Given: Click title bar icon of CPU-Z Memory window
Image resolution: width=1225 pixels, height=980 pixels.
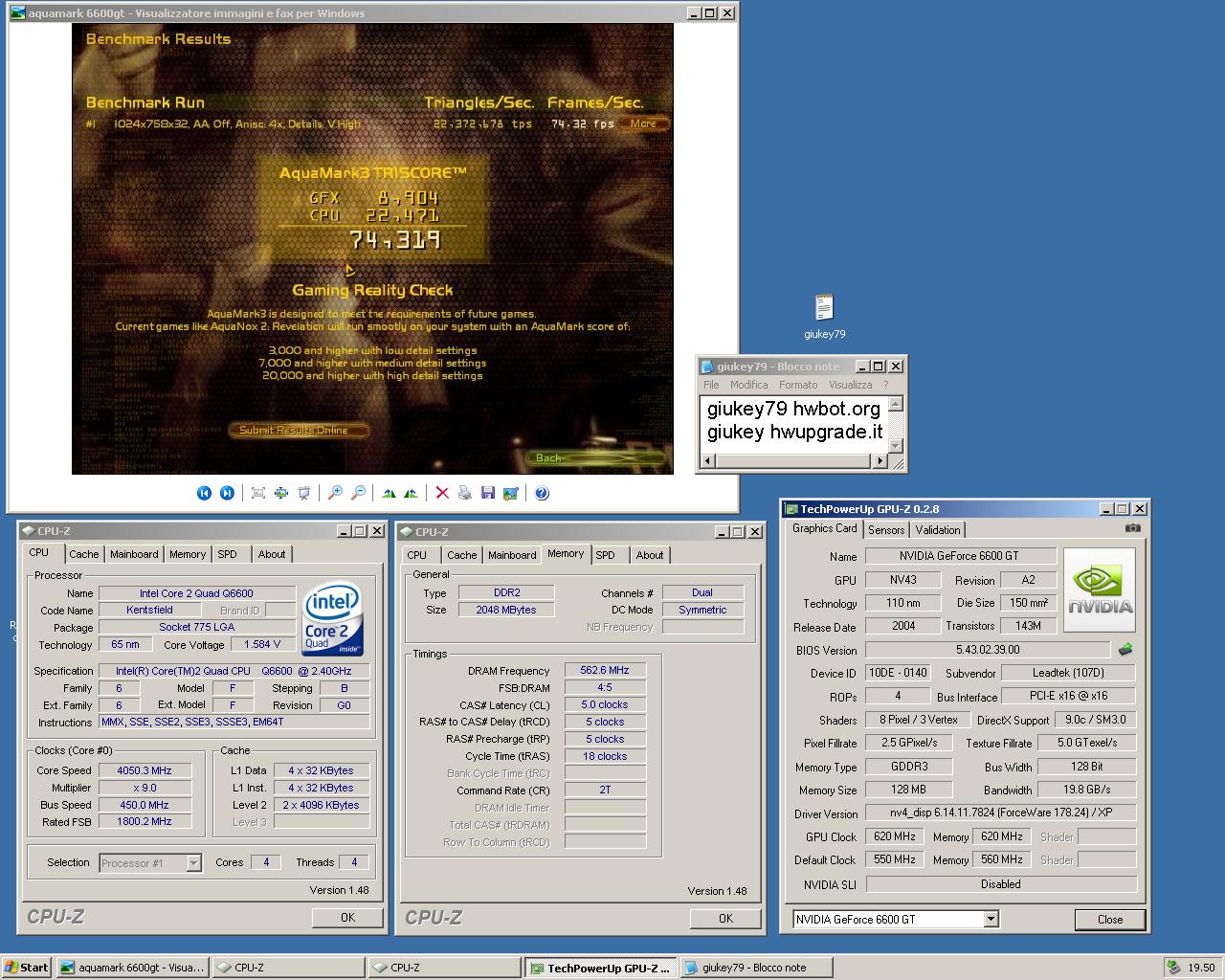Looking at the screenshot, I should 407,532.
